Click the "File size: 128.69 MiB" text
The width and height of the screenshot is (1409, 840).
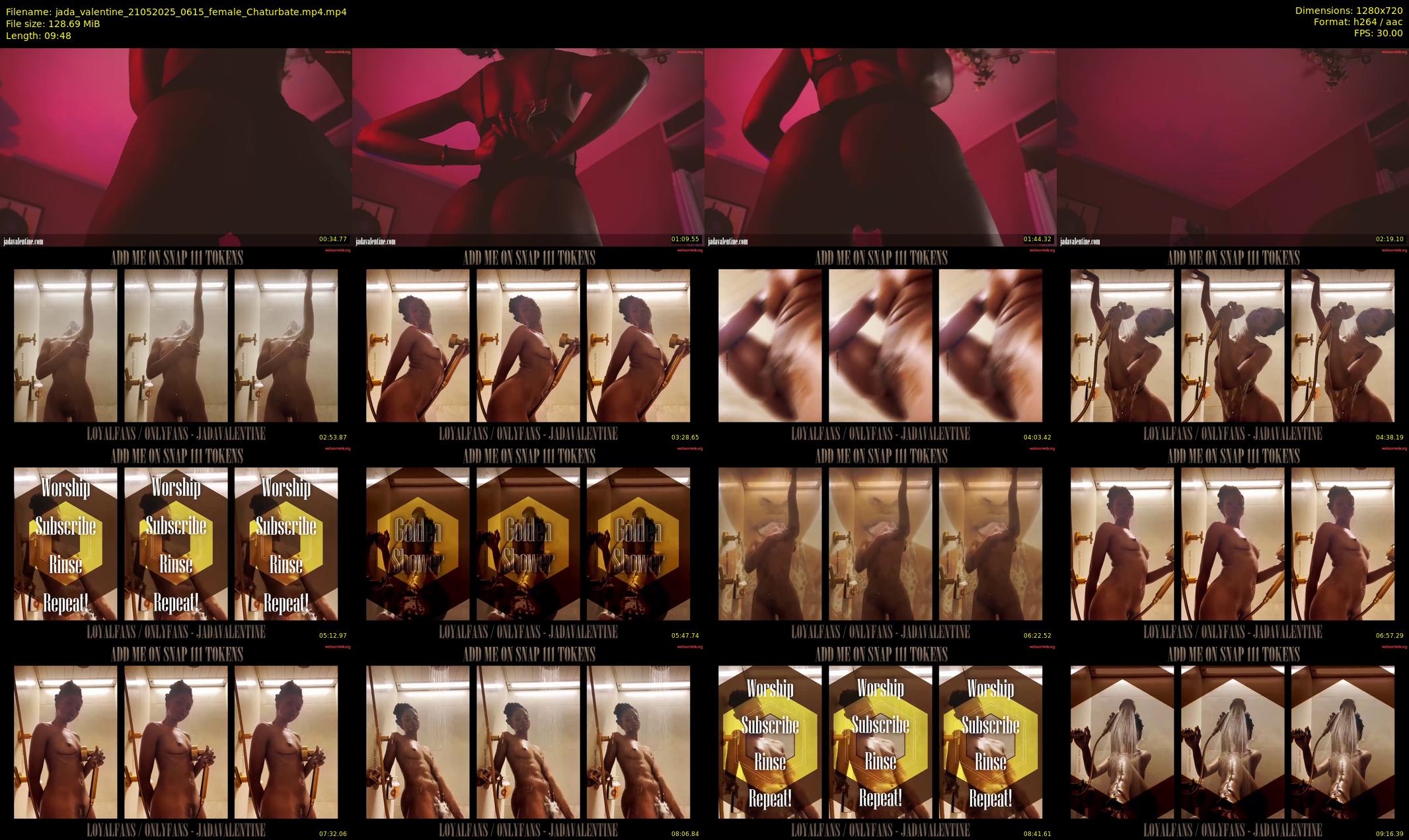coord(53,24)
